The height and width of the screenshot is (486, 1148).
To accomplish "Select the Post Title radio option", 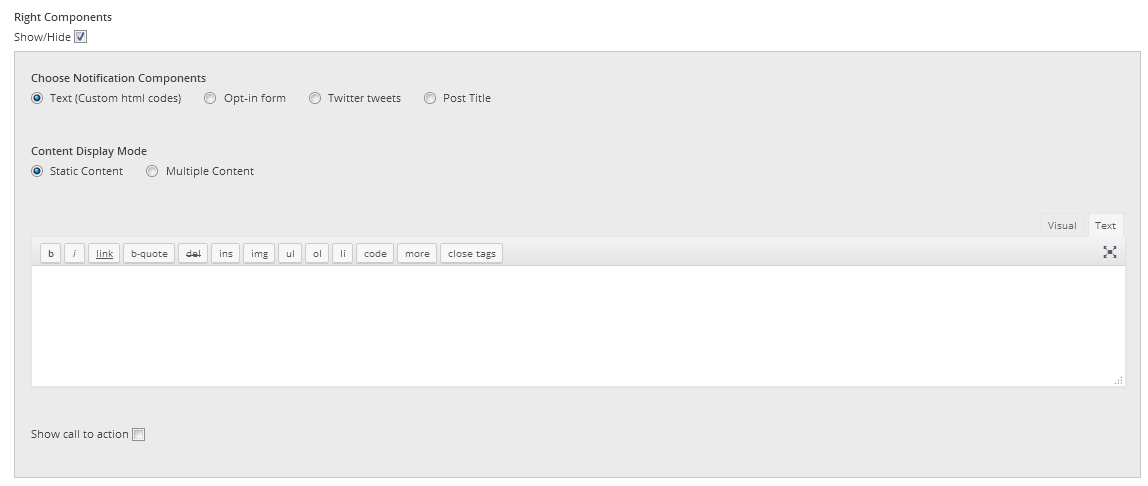I will pos(430,98).
